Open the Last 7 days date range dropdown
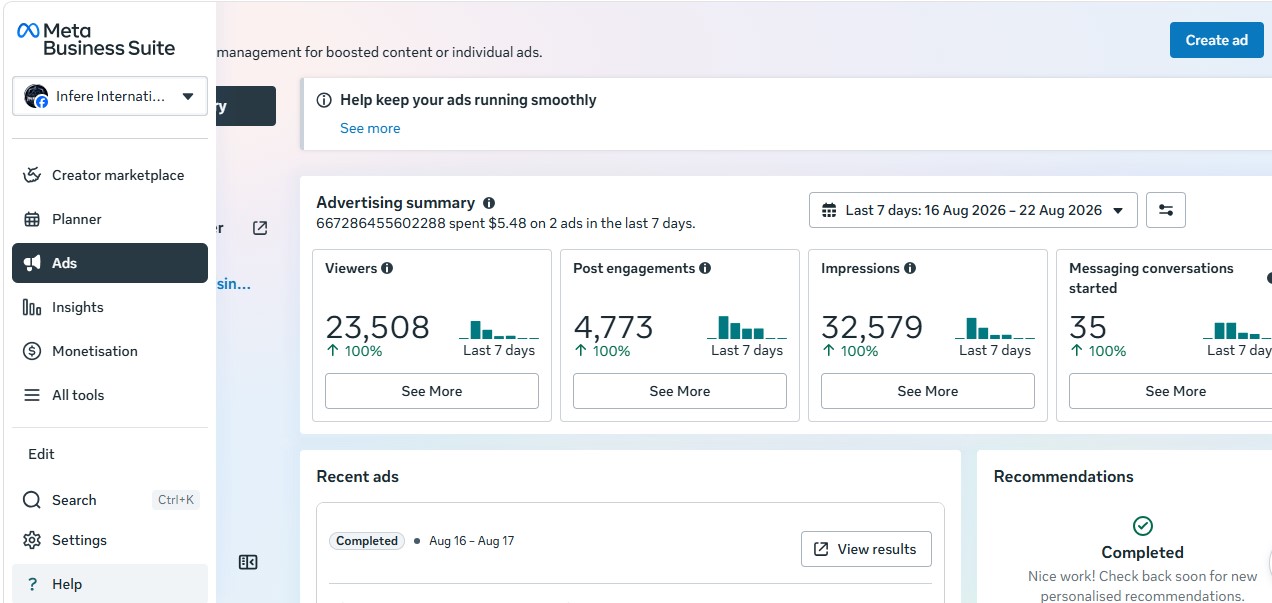The width and height of the screenshot is (1272, 603). [x=973, y=210]
